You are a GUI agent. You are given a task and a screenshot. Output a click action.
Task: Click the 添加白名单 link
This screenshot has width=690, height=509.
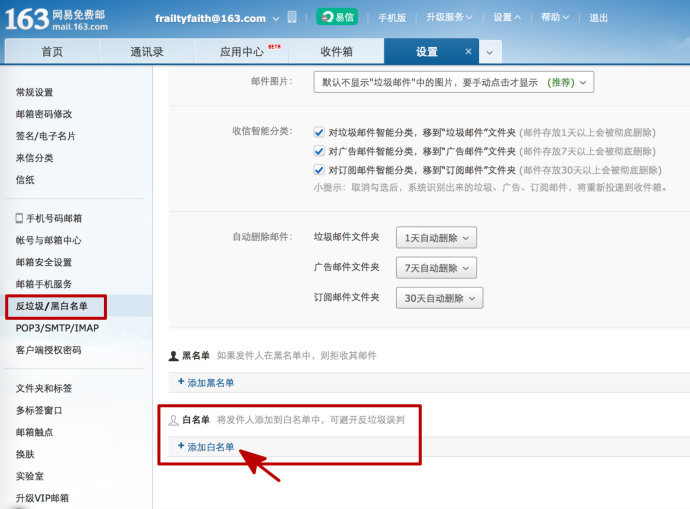210,447
